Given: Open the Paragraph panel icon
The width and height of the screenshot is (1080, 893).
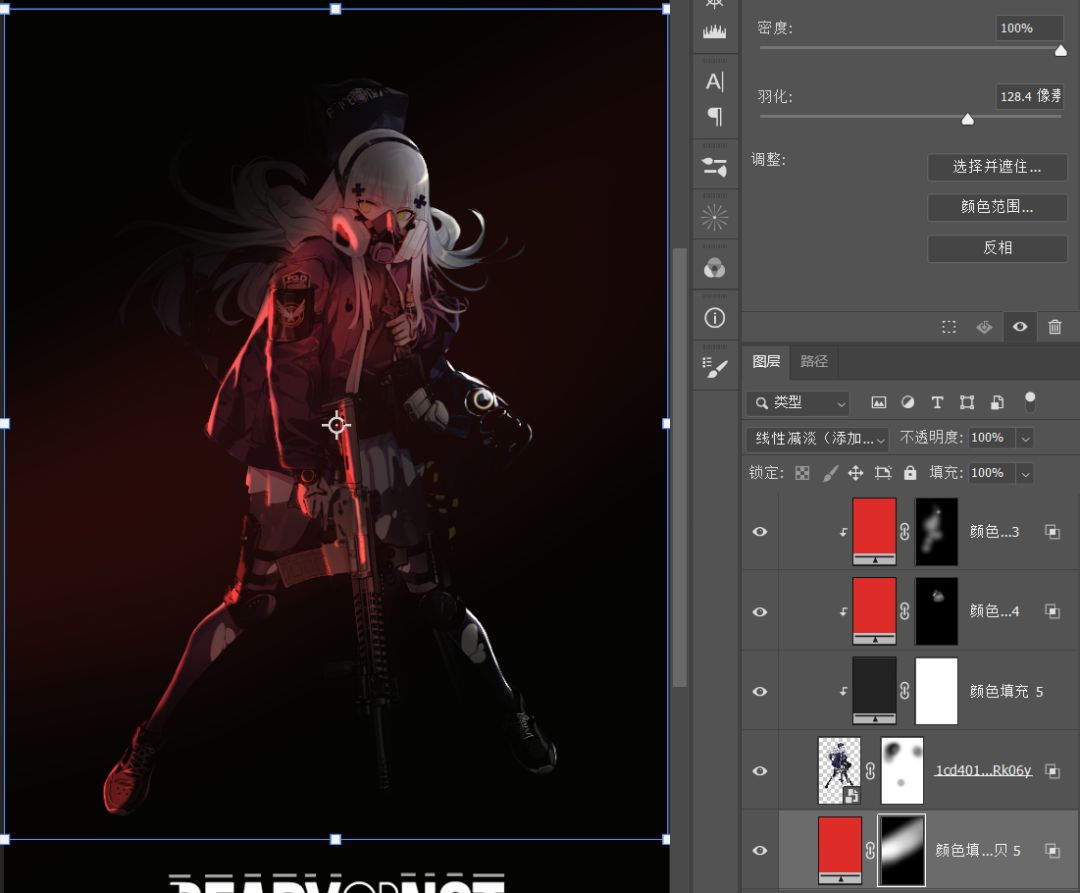Looking at the screenshot, I should coord(715,116).
